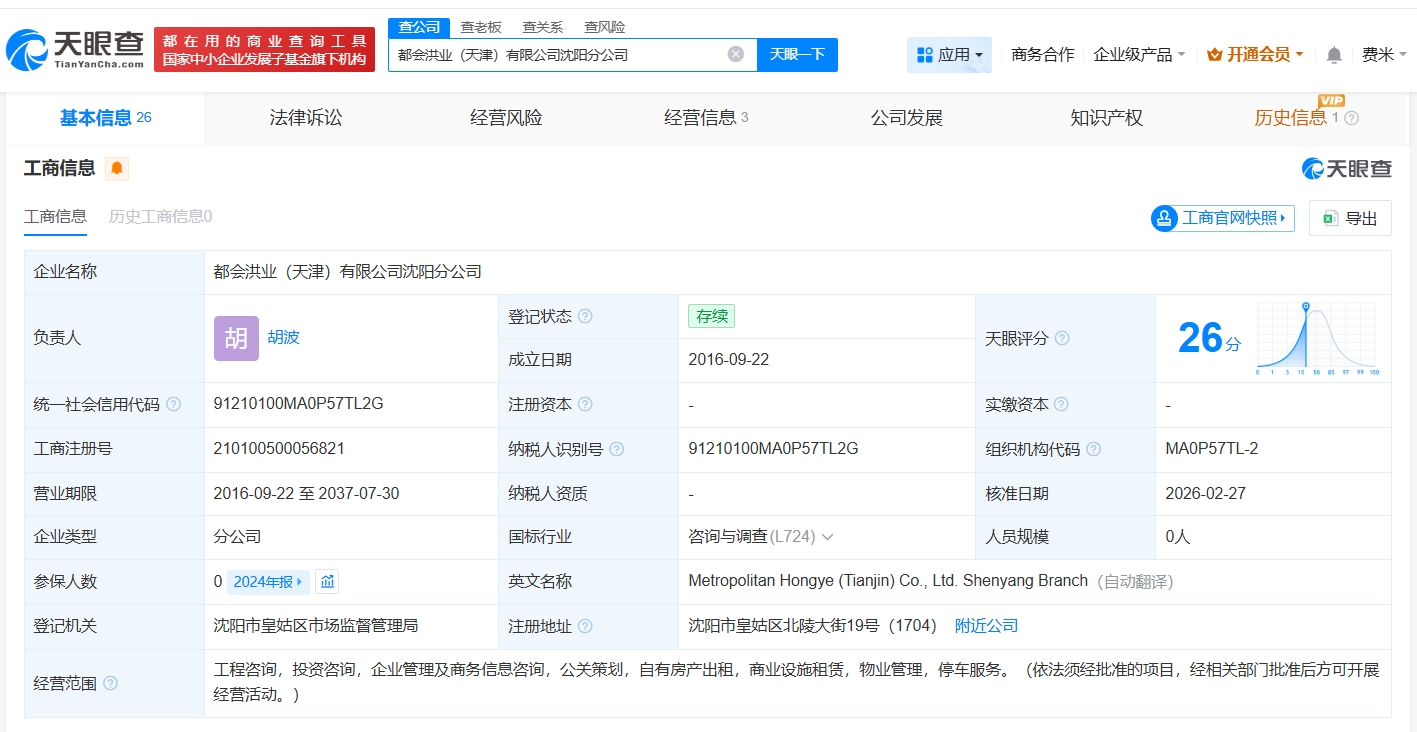
Task: Click help icon next to 经营范围
Action: coord(111,683)
